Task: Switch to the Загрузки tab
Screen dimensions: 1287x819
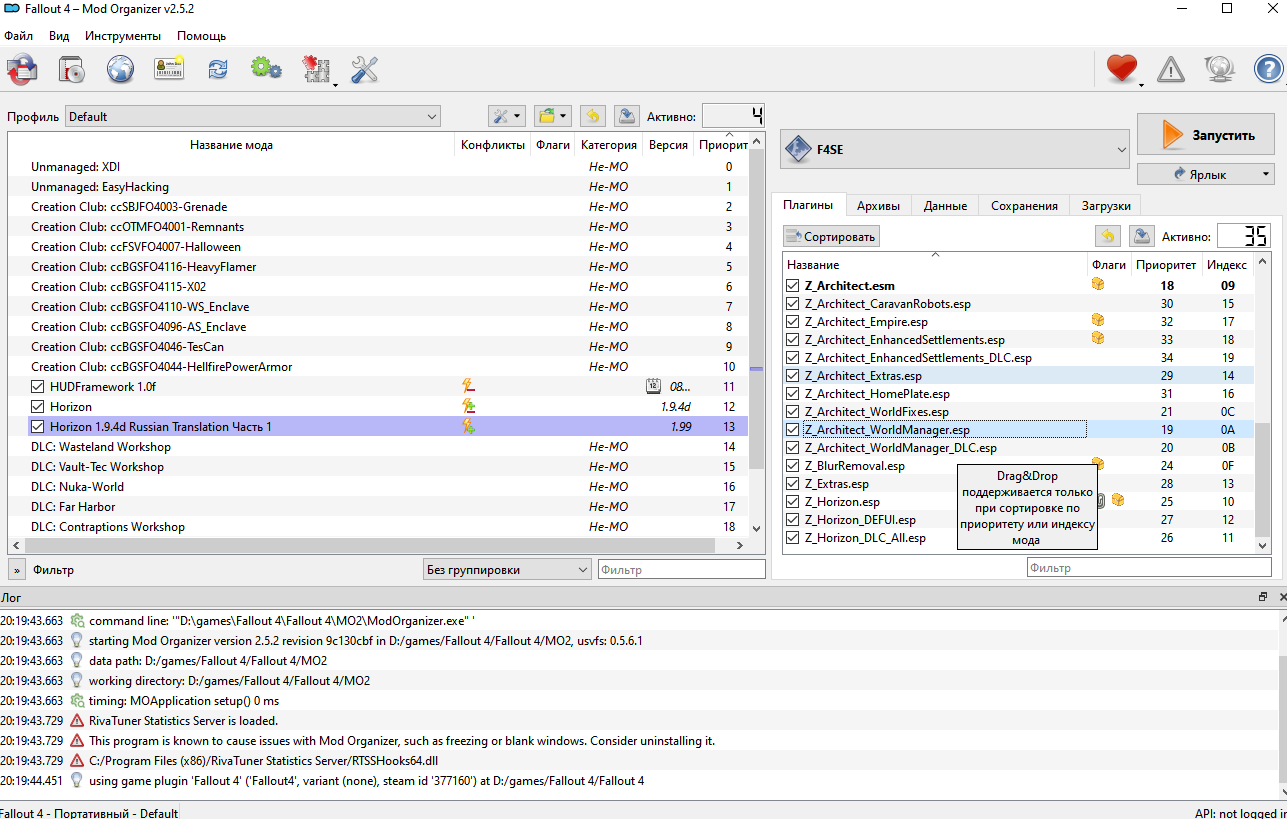Action: pos(1106,205)
